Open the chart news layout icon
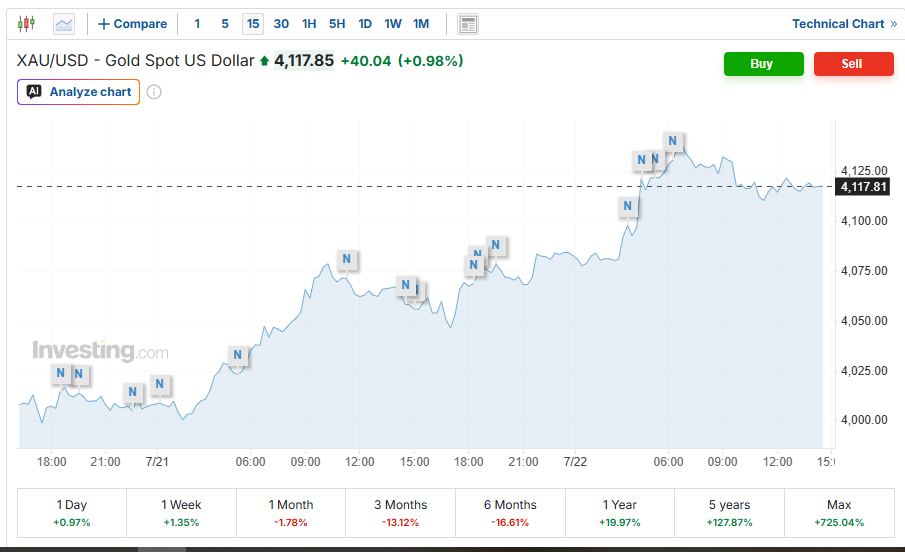905x552 pixels. pyautogui.click(x=468, y=24)
